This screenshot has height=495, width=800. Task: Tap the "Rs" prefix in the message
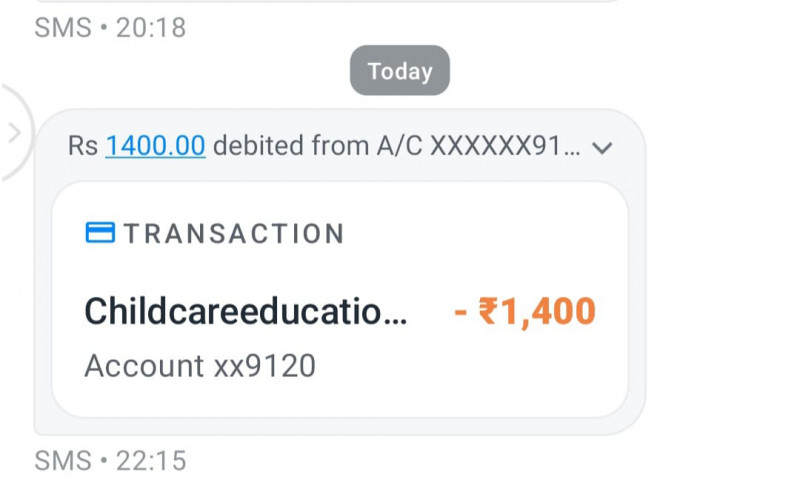(83, 146)
